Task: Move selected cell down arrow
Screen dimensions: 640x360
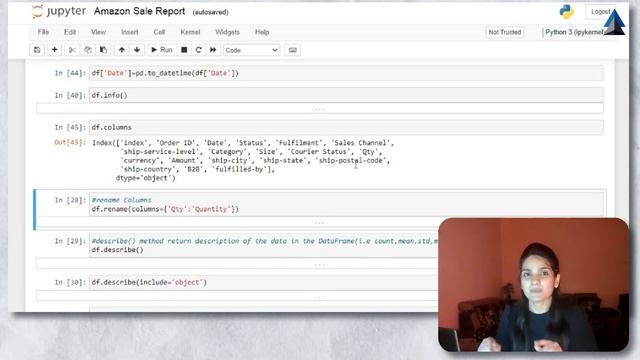Action: click(137, 50)
